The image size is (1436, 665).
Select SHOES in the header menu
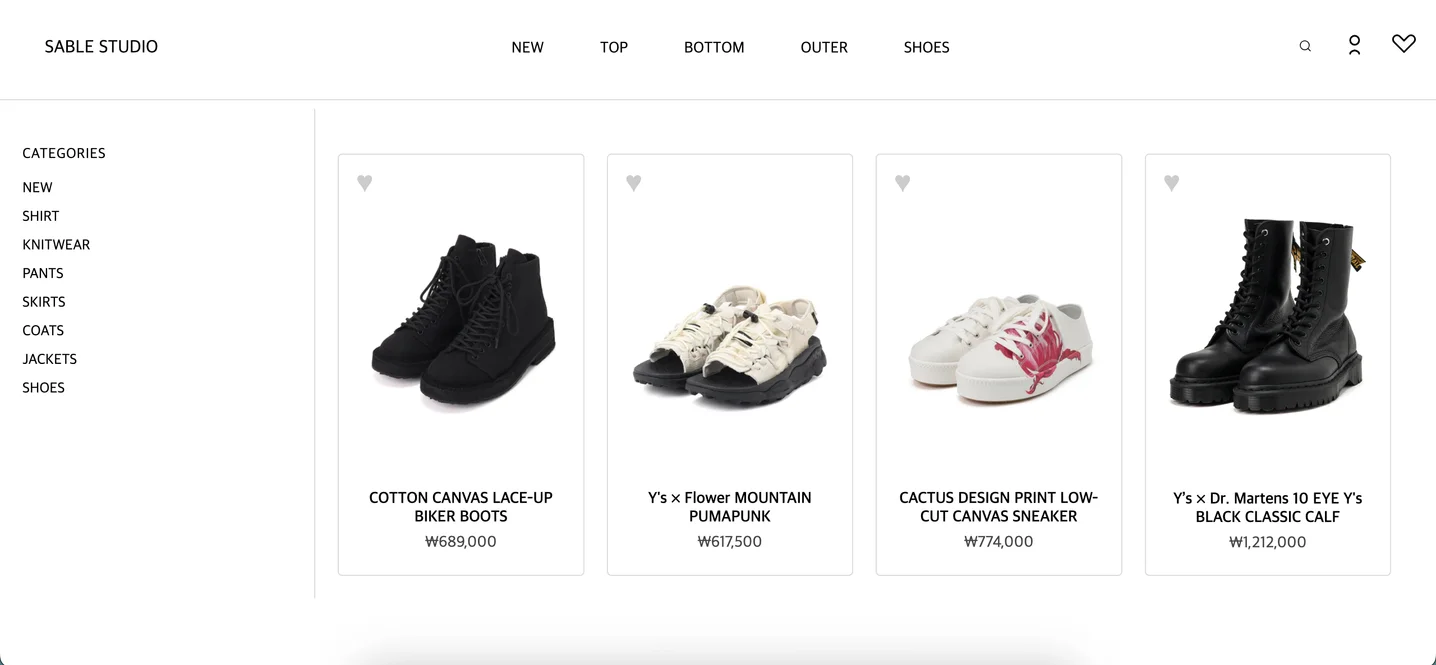click(927, 47)
